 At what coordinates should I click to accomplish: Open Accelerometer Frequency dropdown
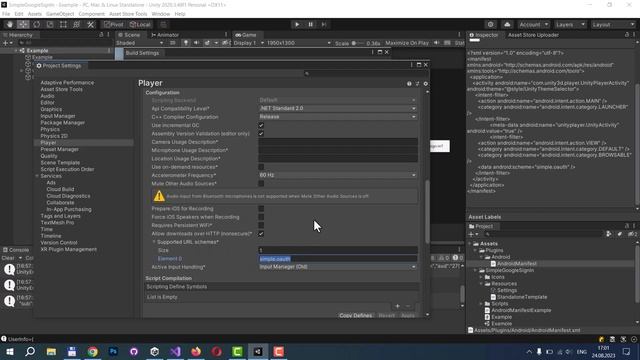tap(338, 175)
